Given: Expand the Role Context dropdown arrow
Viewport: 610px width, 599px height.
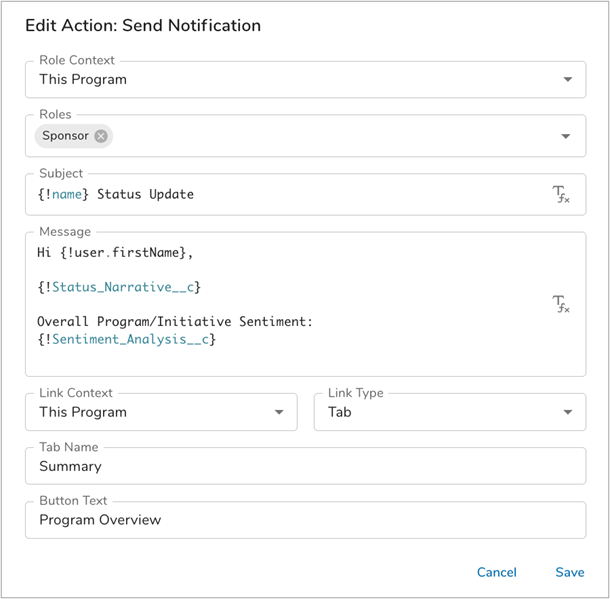Looking at the screenshot, I should pos(567,79).
